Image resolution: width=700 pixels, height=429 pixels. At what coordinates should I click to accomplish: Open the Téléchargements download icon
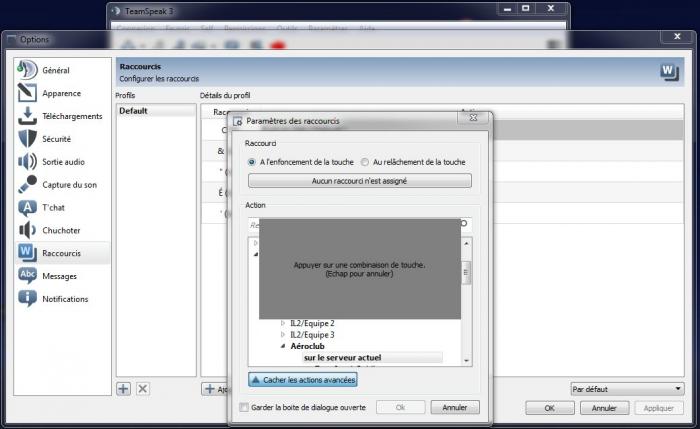[x=27, y=116]
